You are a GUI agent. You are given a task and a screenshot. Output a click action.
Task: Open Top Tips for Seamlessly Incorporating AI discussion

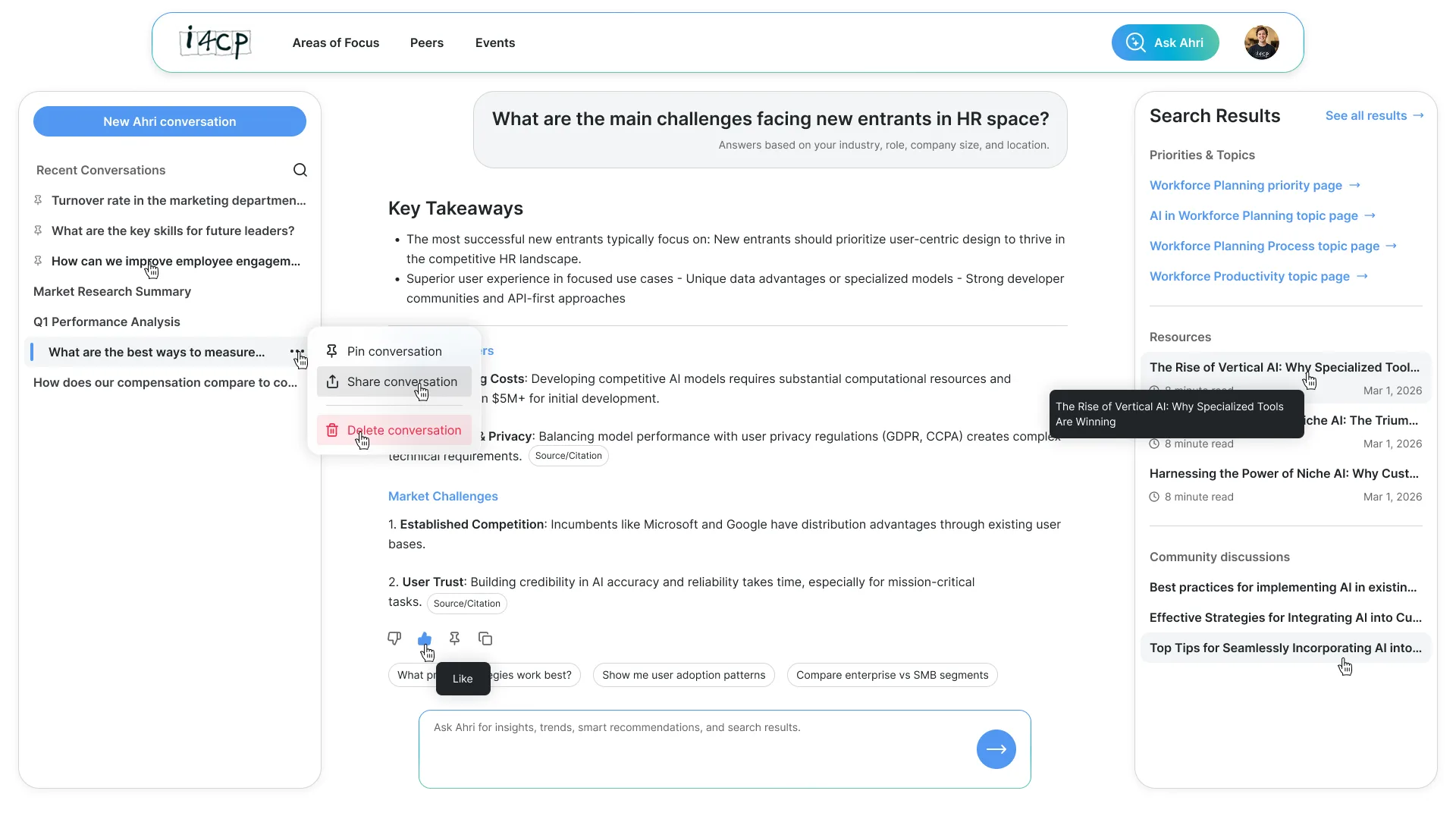pos(1285,648)
